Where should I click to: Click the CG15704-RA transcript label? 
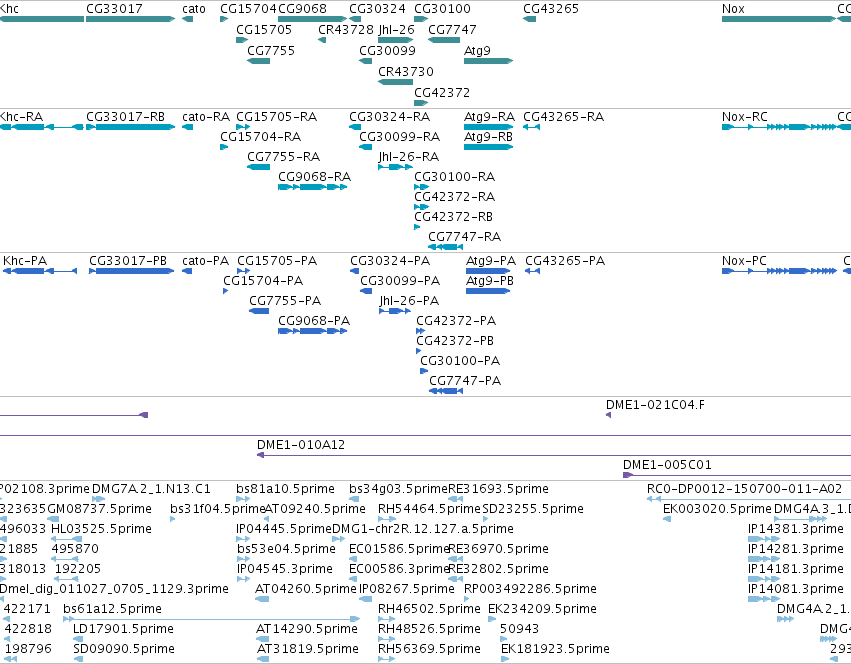point(261,136)
